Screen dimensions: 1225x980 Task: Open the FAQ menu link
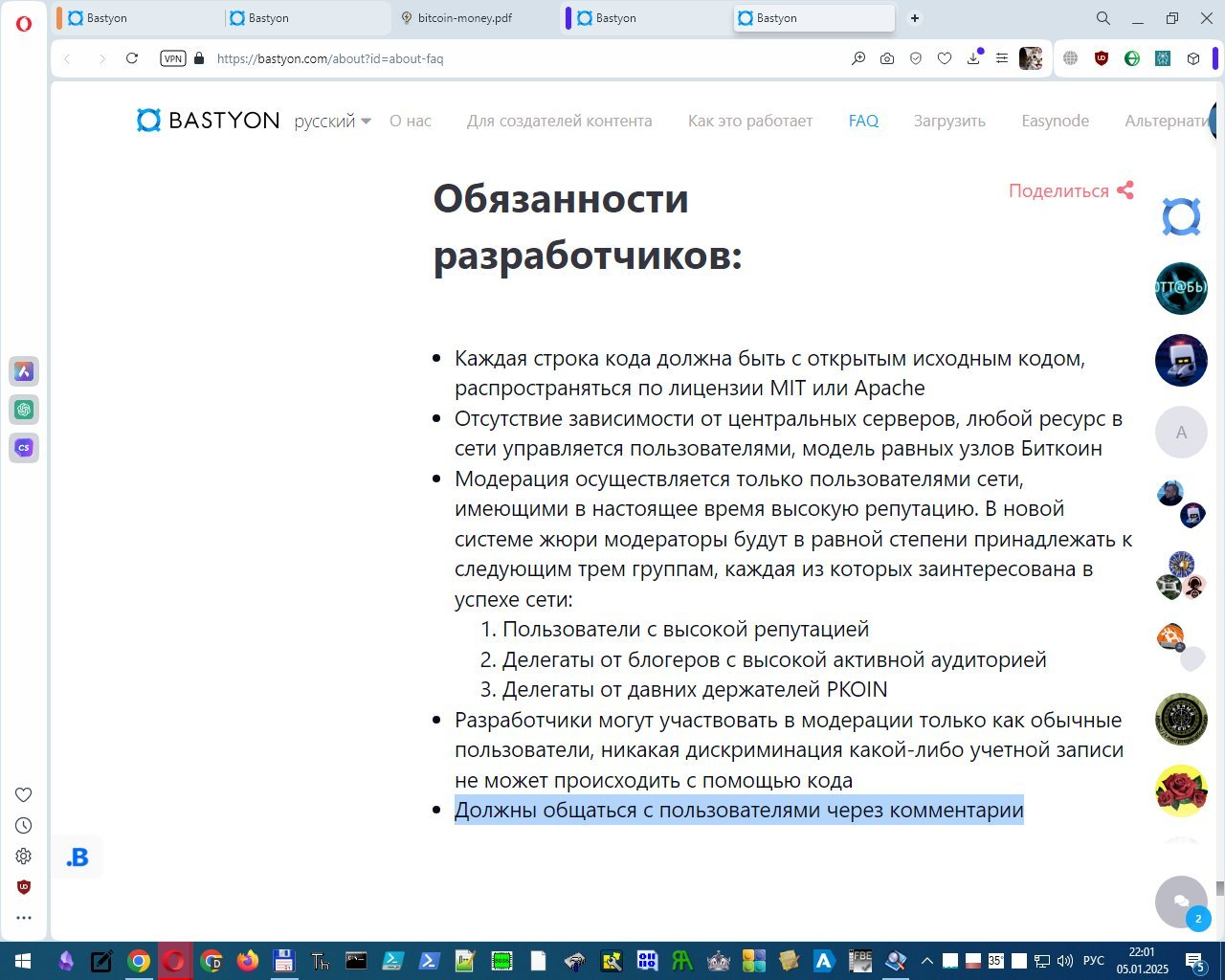863,121
